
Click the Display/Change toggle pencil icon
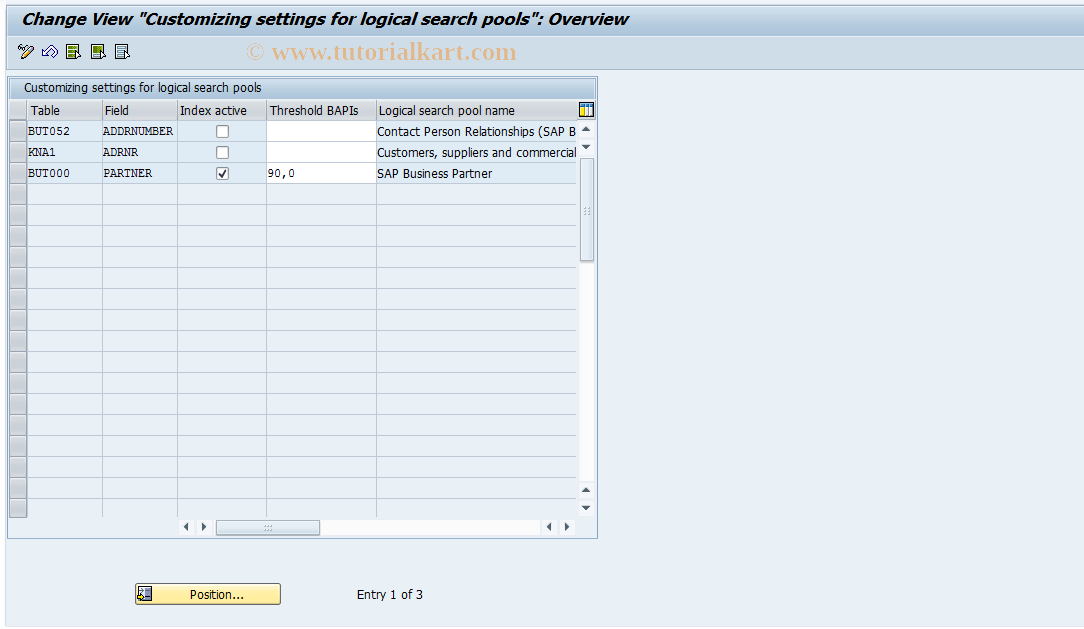click(26, 52)
